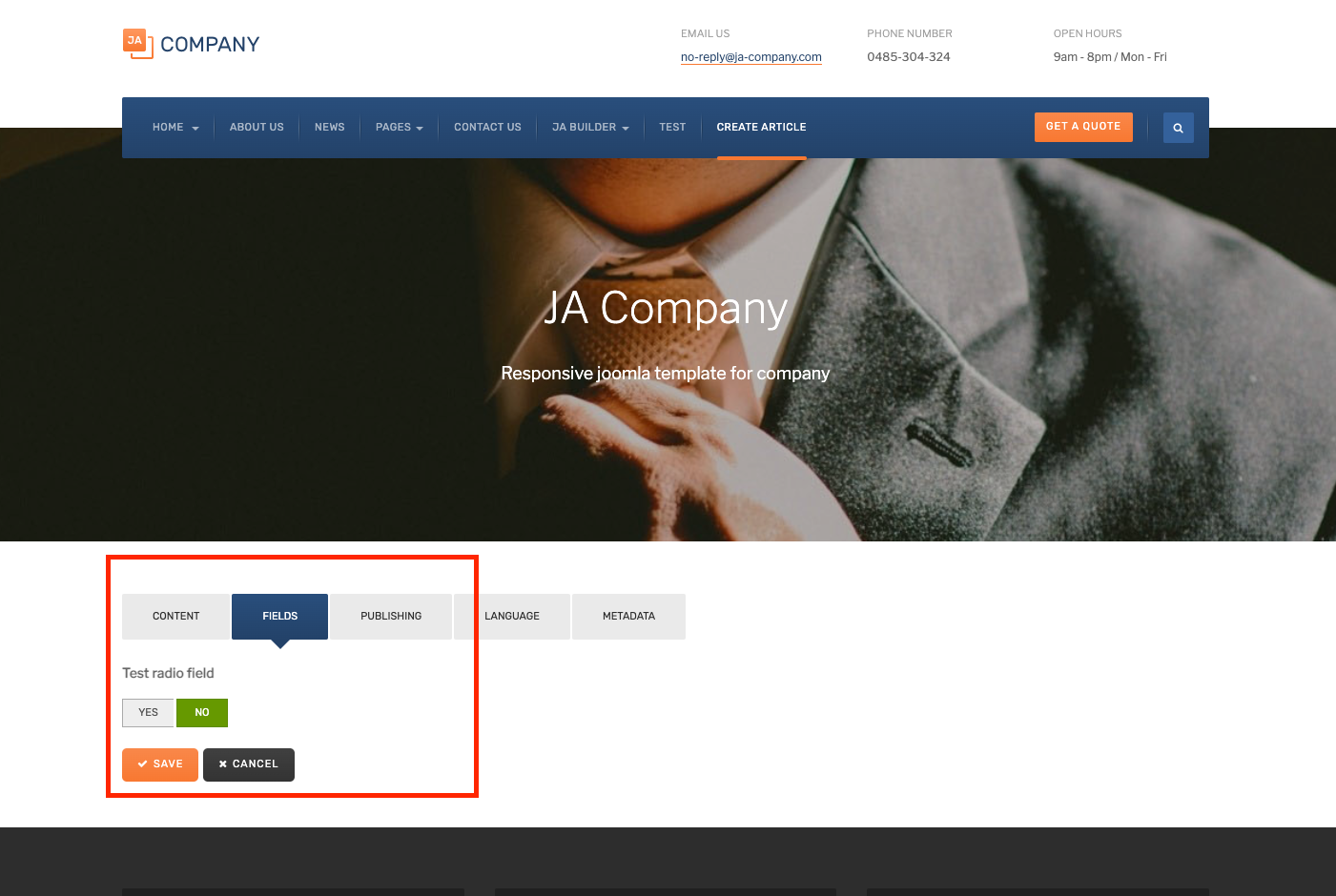The width and height of the screenshot is (1336, 896).
Task: Open the Test menu item
Action: (672, 128)
